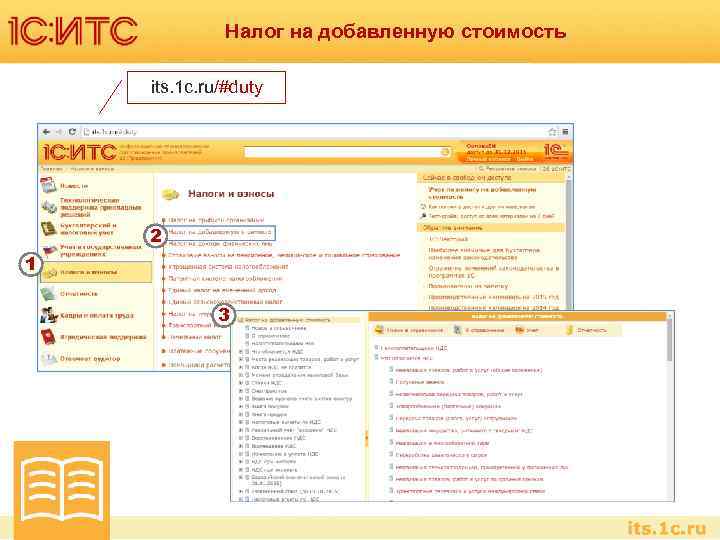This screenshot has width=720, height=540.
Task: Reload the page with the refresh icon
Action: coord(72,132)
